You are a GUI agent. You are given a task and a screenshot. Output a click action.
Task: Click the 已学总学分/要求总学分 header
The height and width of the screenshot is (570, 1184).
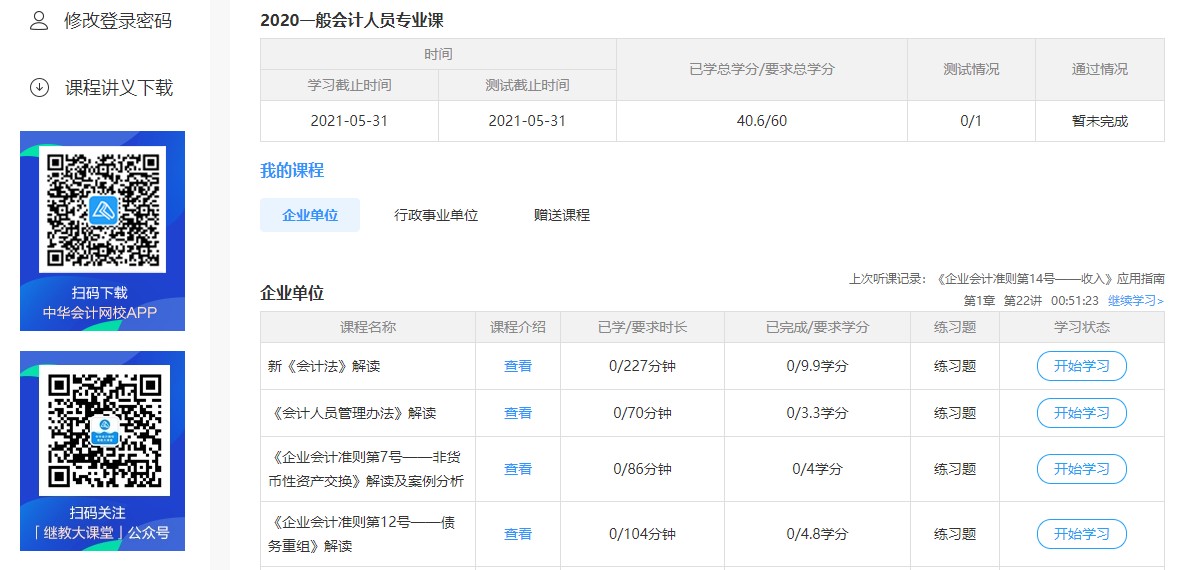762,69
